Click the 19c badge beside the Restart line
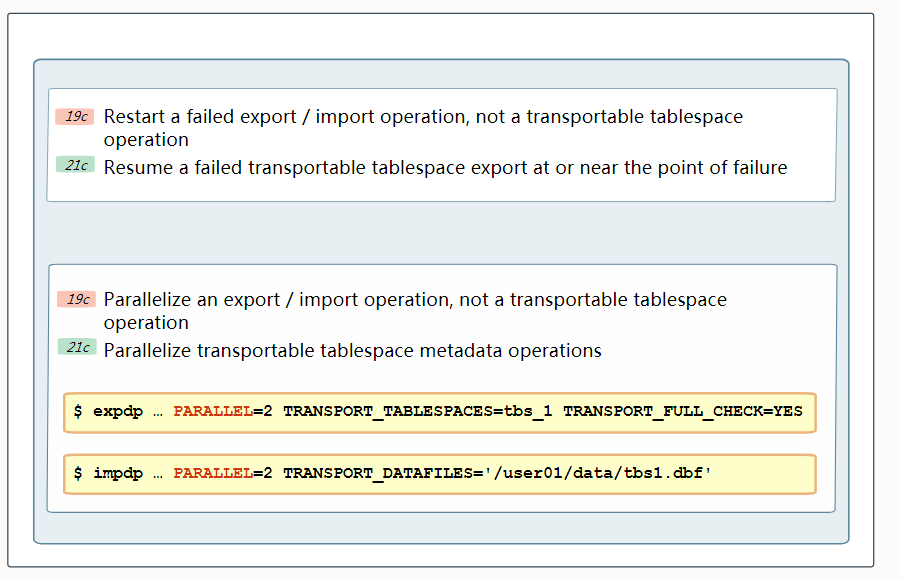 (x=75, y=117)
